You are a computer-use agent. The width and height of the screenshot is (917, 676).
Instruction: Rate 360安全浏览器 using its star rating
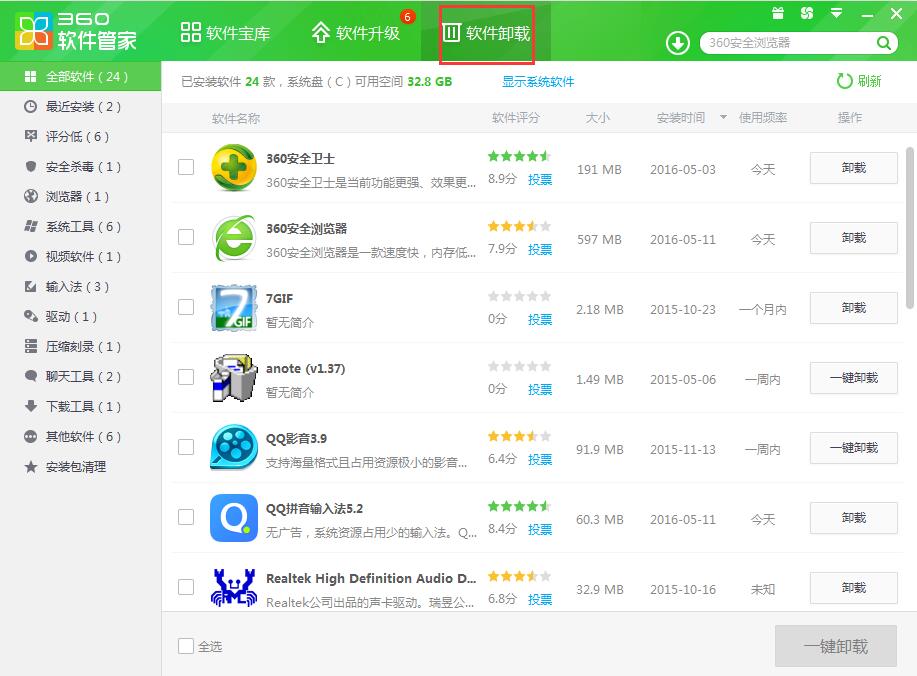point(519,226)
